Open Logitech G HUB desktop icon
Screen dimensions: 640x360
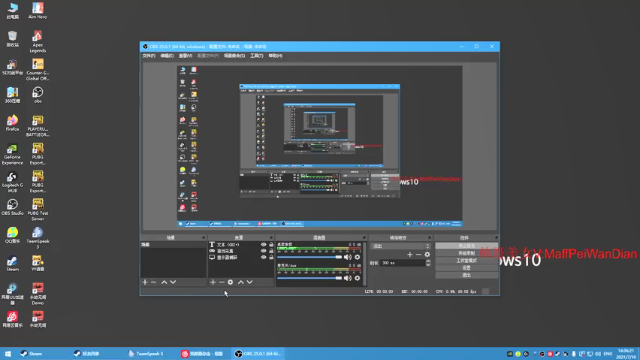tap(12, 182)
